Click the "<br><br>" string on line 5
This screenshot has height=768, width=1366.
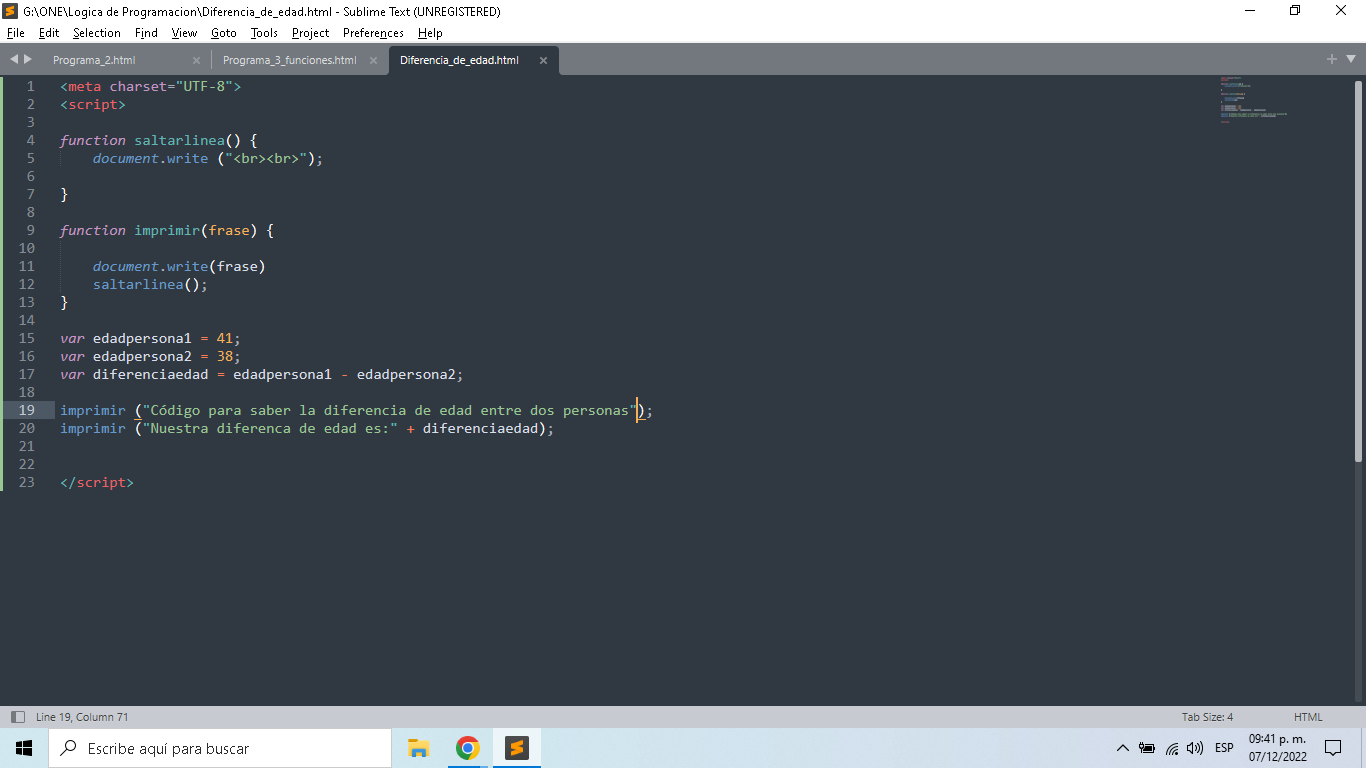pyautogui.click(x=266, y=158)
